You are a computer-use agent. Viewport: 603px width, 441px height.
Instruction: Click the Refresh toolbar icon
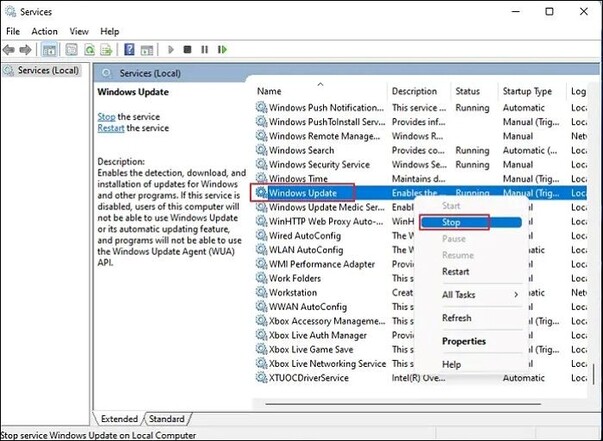(x=90, y=49)
